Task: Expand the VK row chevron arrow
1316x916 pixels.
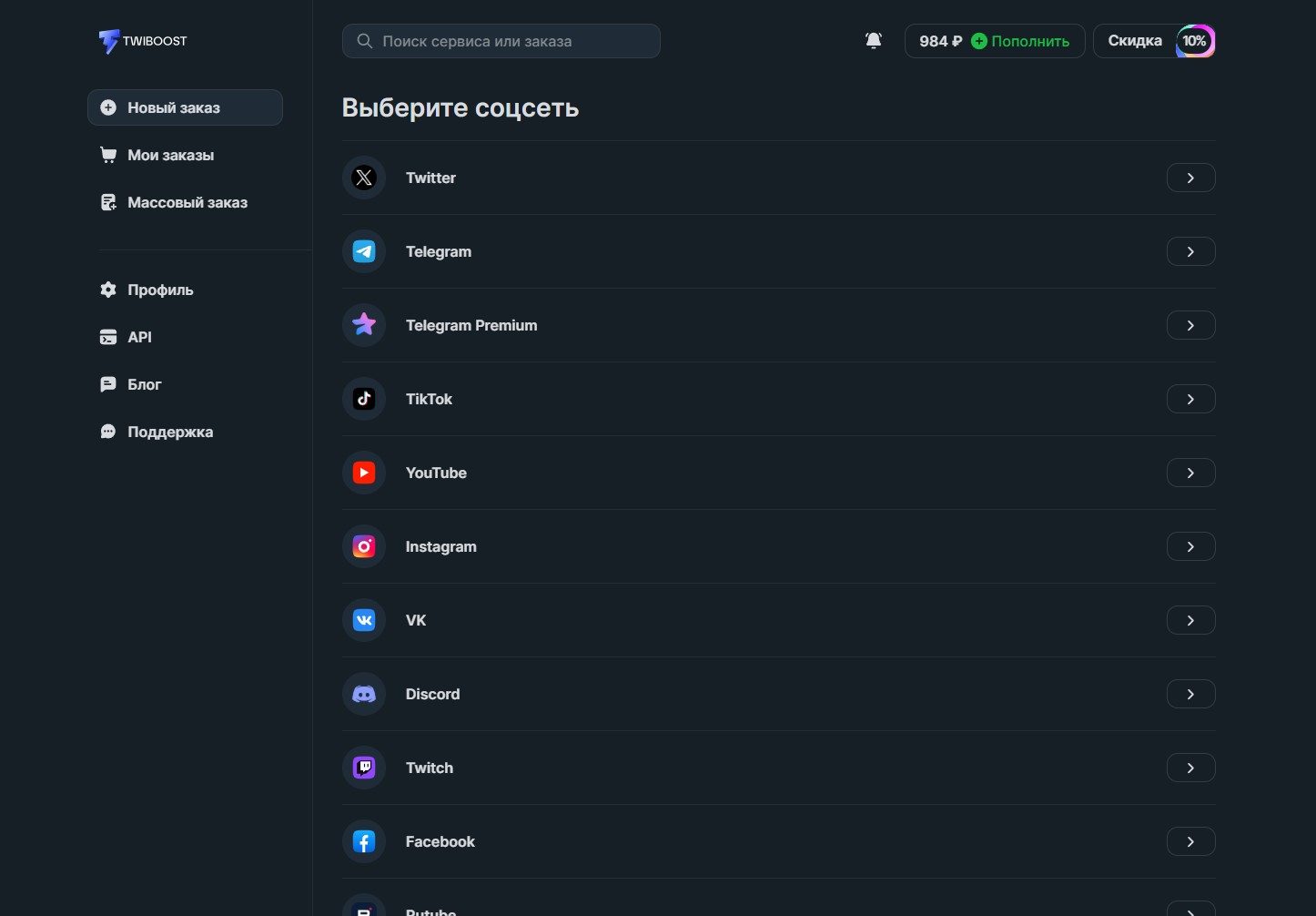Action: click(1190, 620)
